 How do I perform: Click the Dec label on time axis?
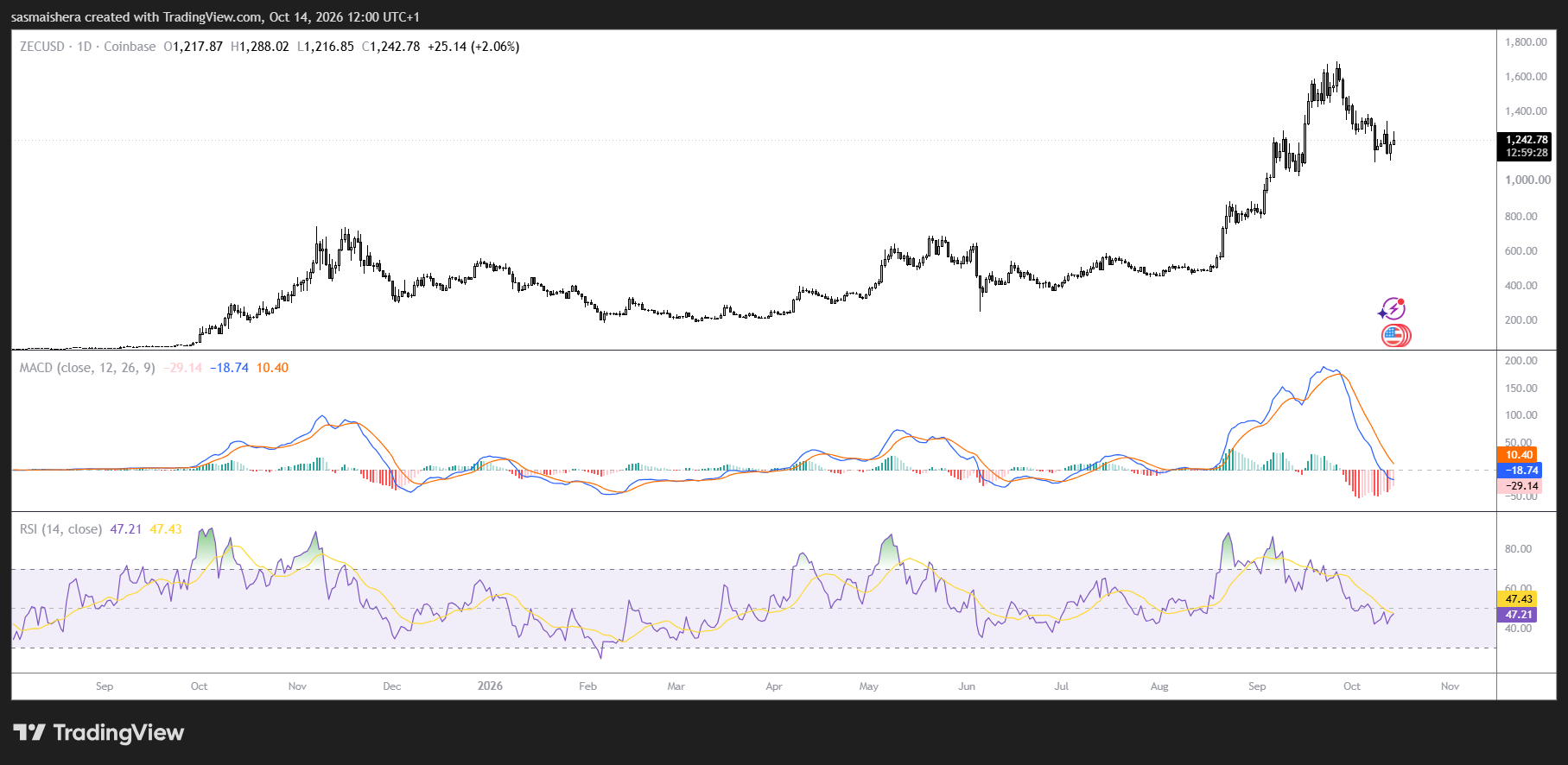pyautogui.click(x=392, y=686)
